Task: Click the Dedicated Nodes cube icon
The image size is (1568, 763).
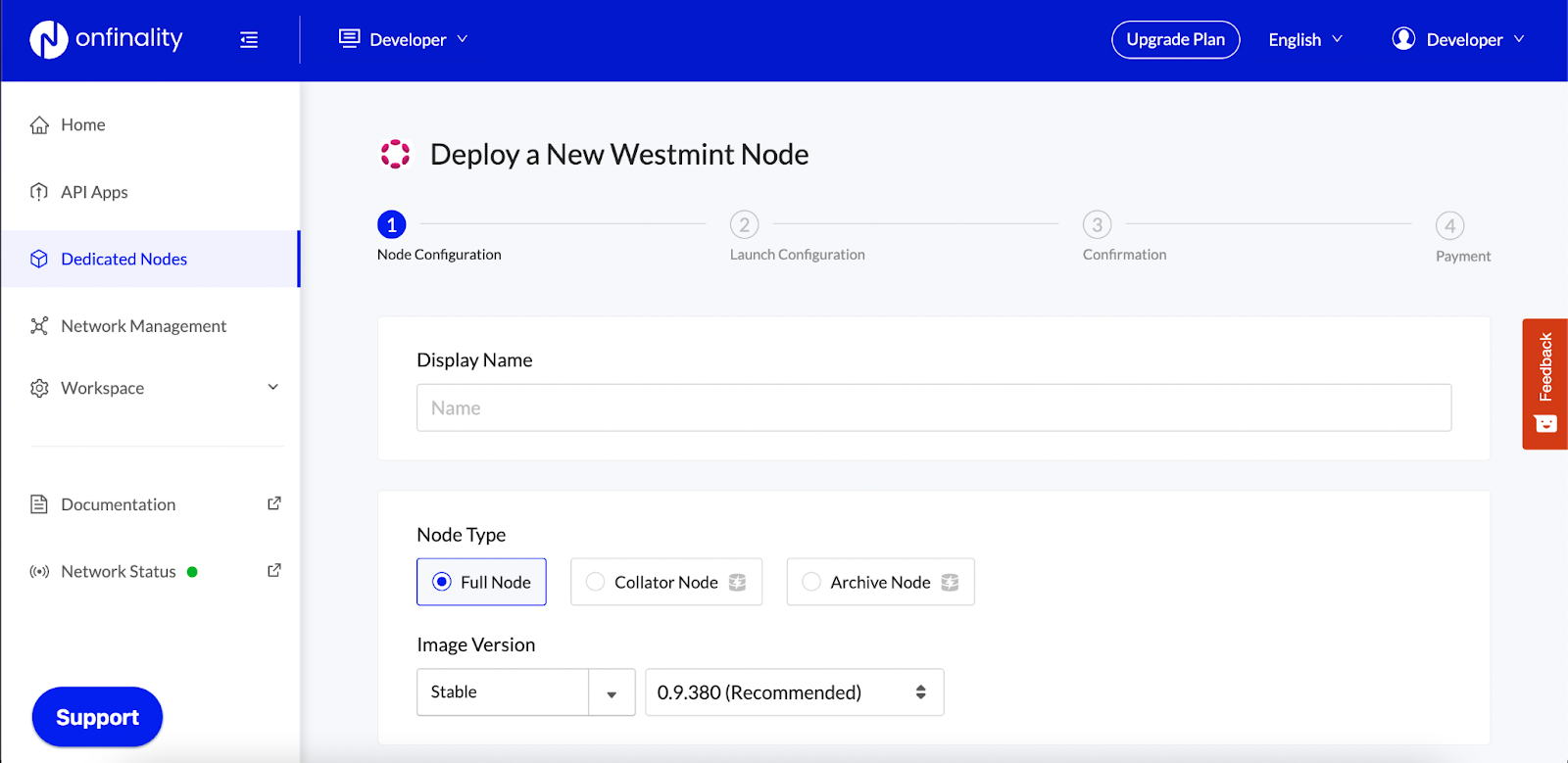Action: (39, 259)
